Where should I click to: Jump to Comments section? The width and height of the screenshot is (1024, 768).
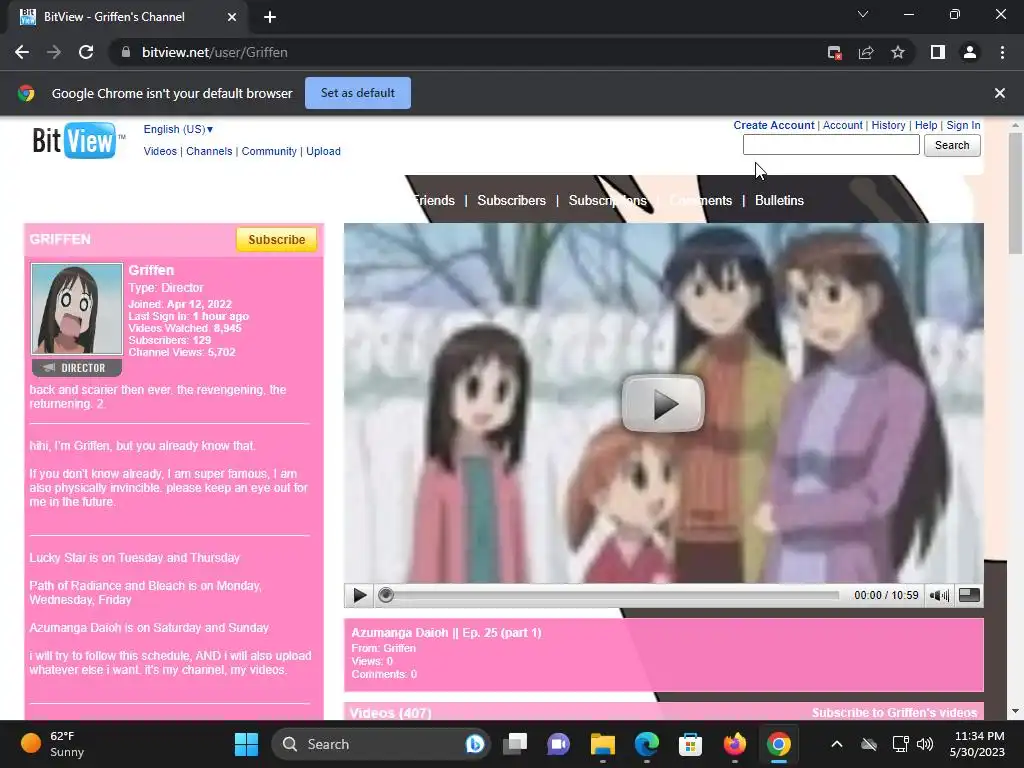tap(701, 200)
